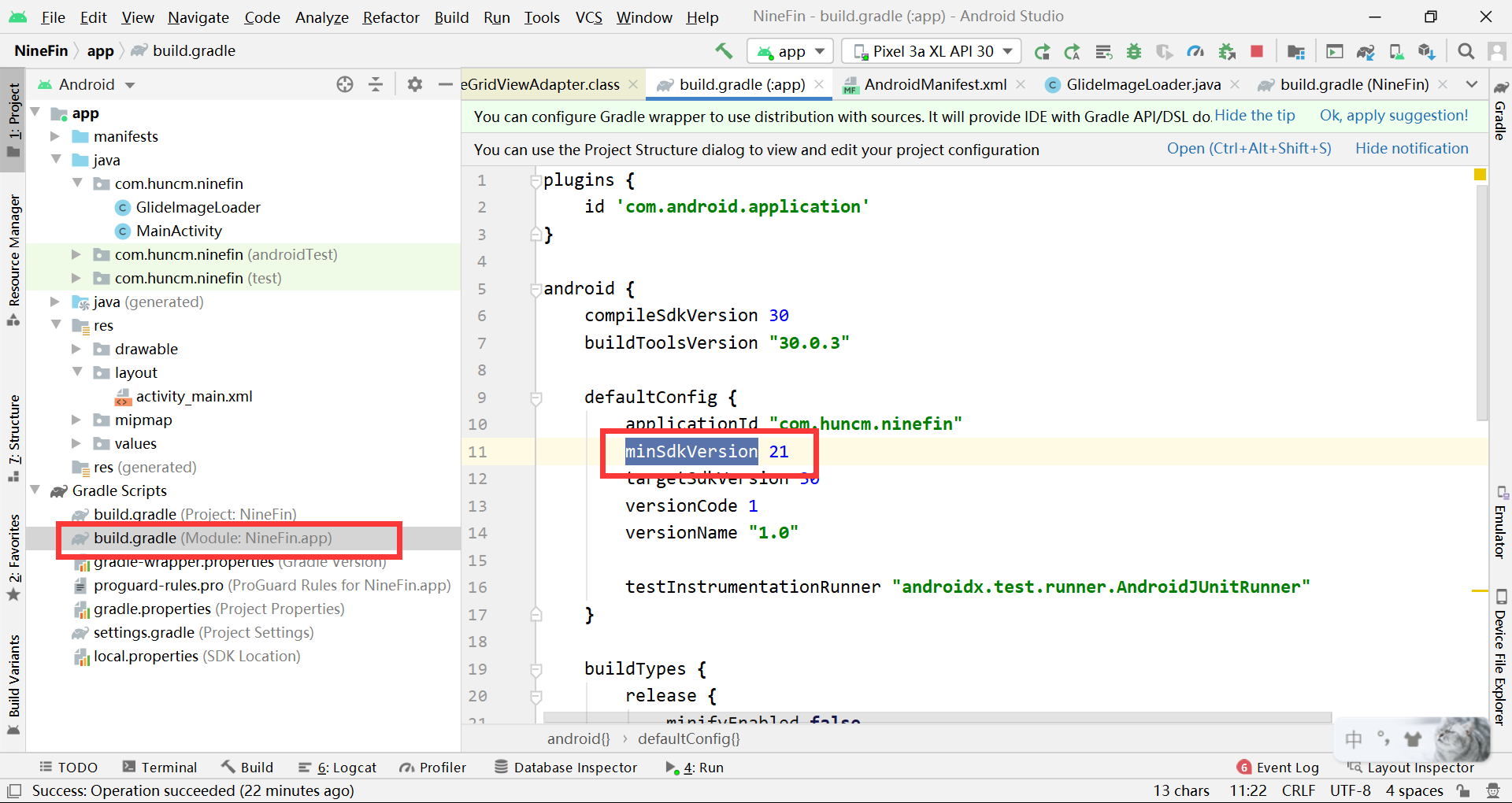1512x803 pixels.
Task: Click the Run Anything icon
Action: [1335, 52]
